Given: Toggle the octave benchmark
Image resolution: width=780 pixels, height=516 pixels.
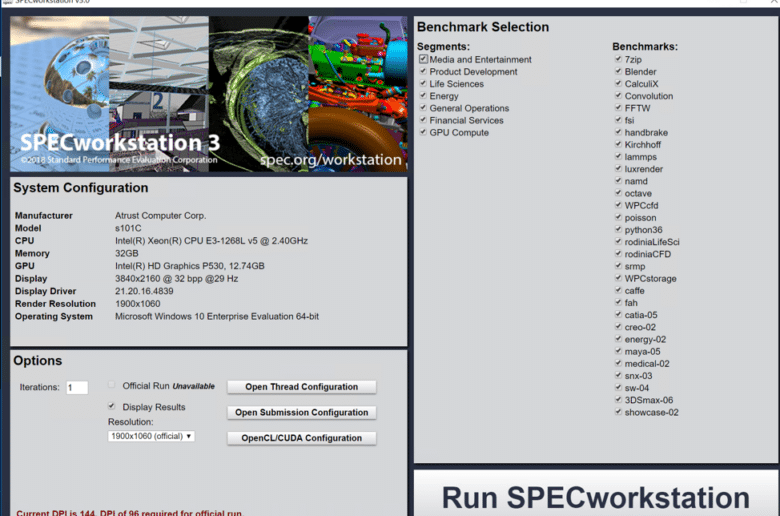Looking at the screenshot, I should click(x=618, y=193).
